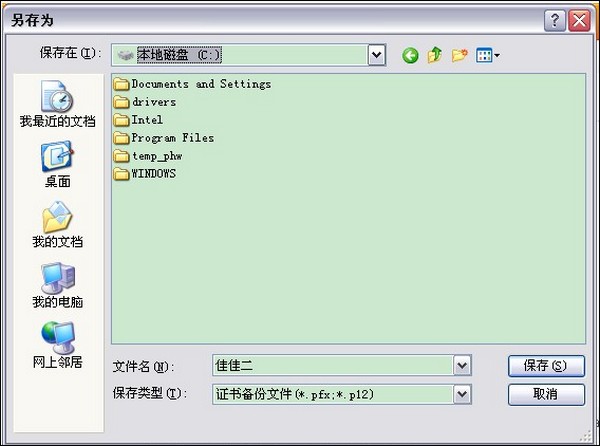
Task: Open 我的文档 in places bar
Action: click(x=57, y=224)
